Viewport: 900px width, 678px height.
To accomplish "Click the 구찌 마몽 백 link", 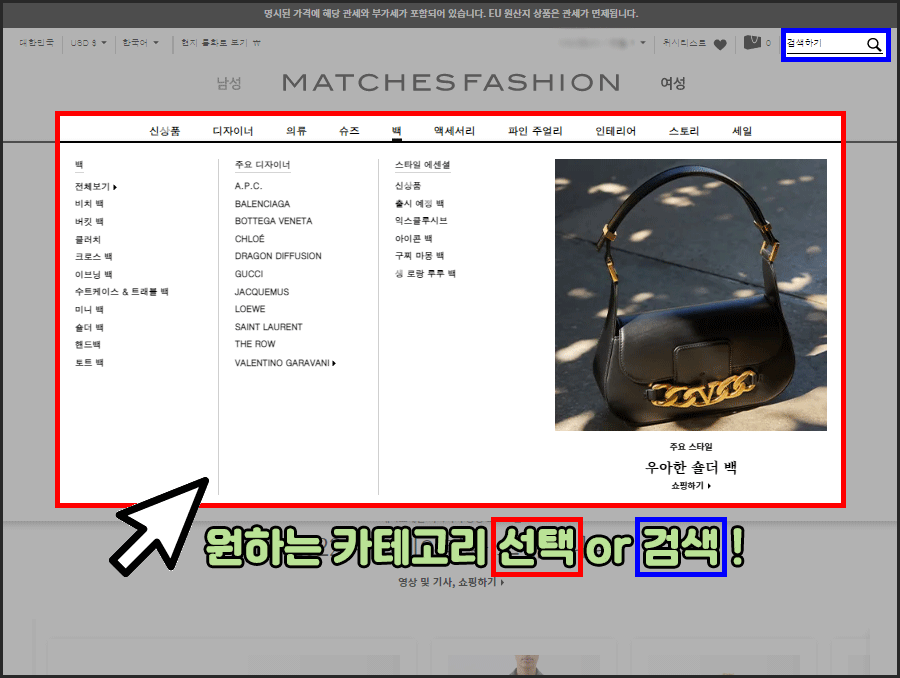I will 420,255.
